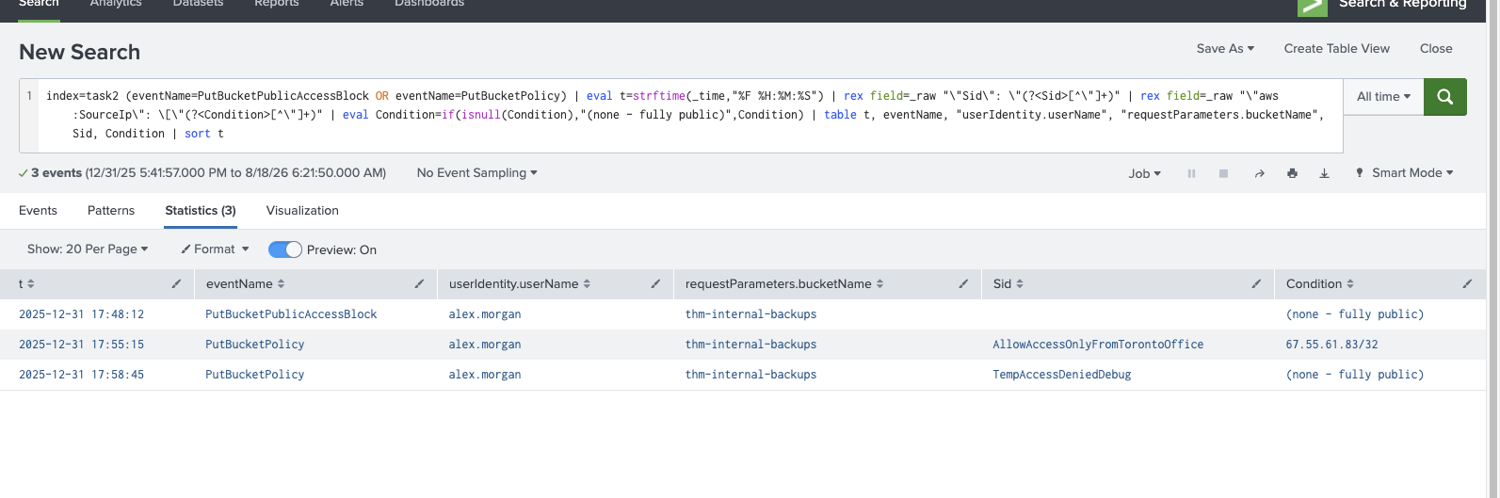Export results with download icon
1500x498 pixels.
[1324, 173]
